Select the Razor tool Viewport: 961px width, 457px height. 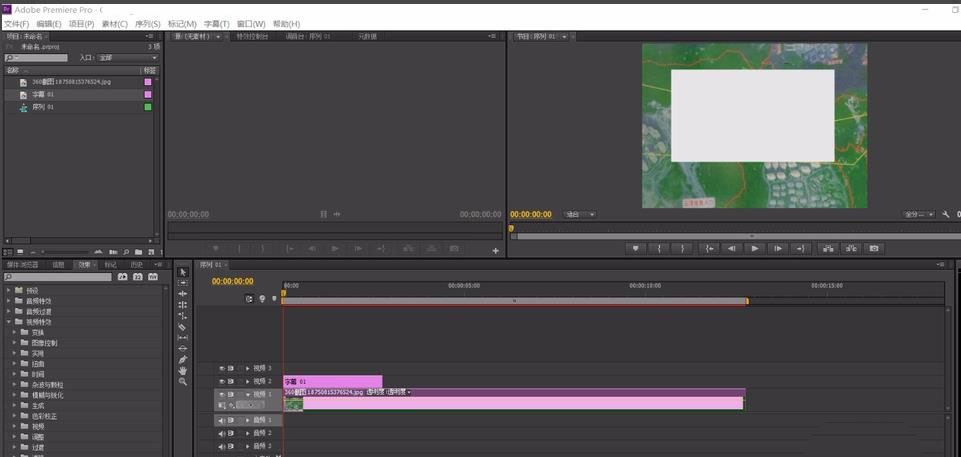point(183,327)
